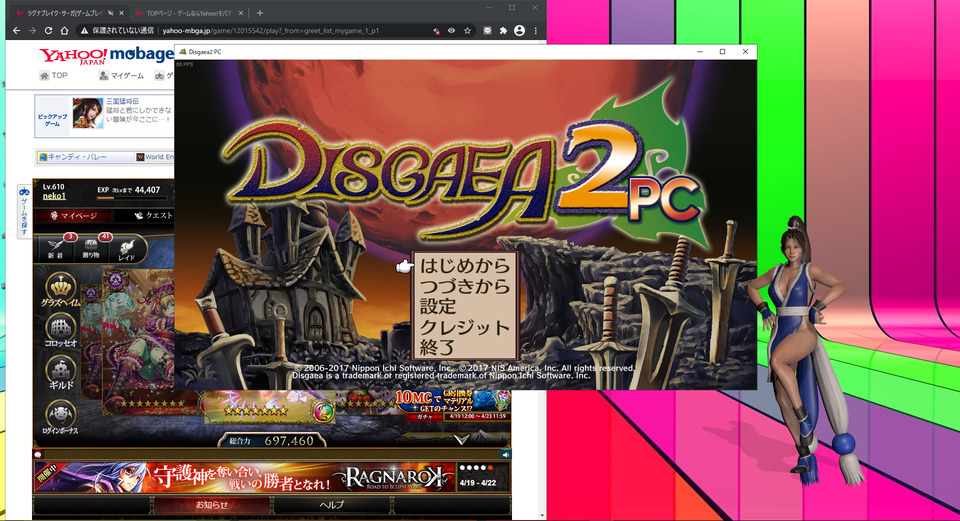
Task: Open the Chrome profile avatar
Action: (519, 31)
